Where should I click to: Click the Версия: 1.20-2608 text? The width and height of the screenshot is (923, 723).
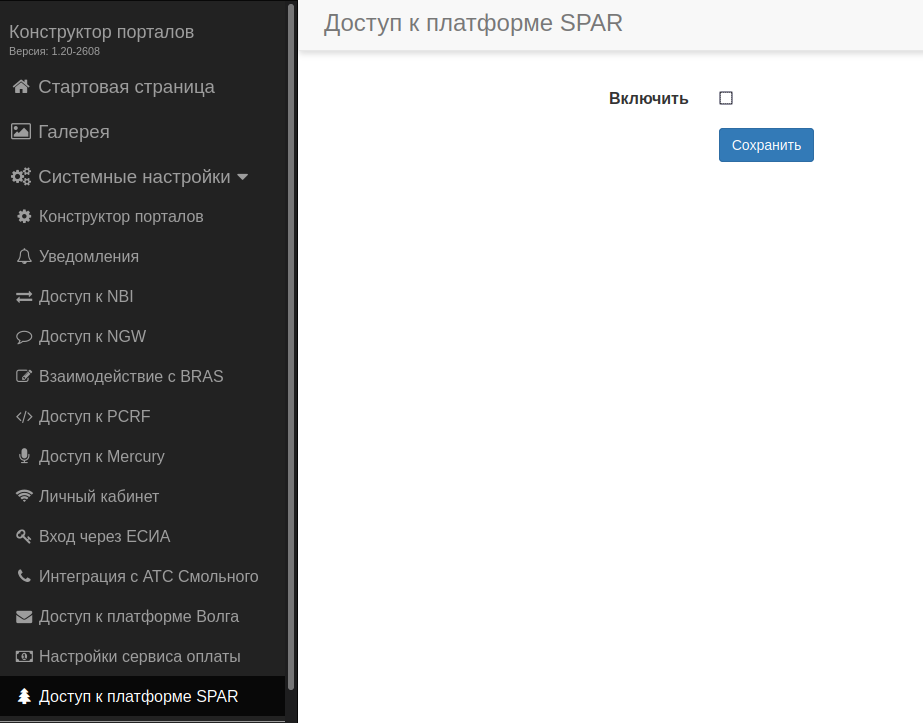coord(54,51)
